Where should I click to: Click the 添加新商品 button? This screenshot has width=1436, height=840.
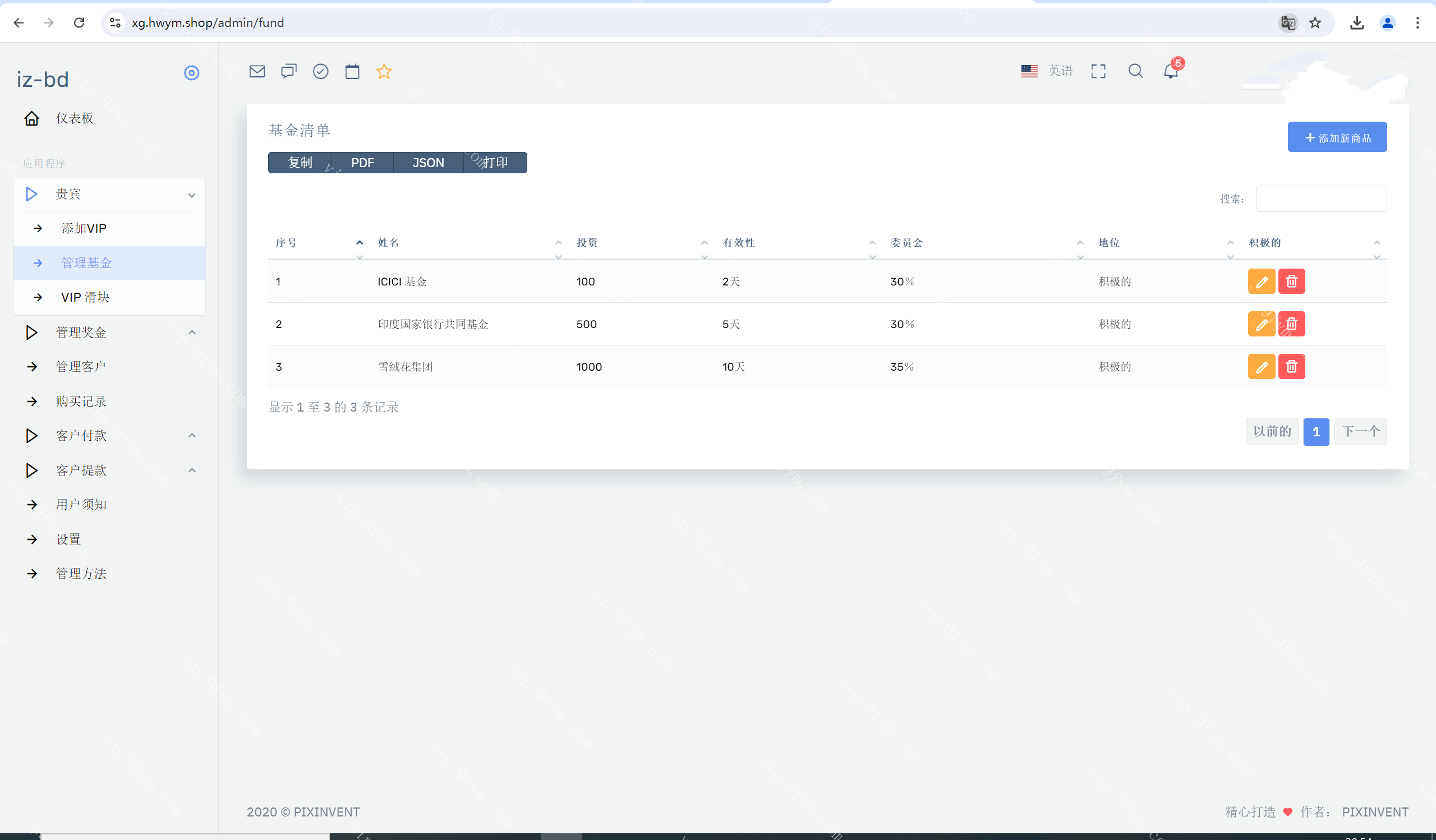coord(1337,137)
